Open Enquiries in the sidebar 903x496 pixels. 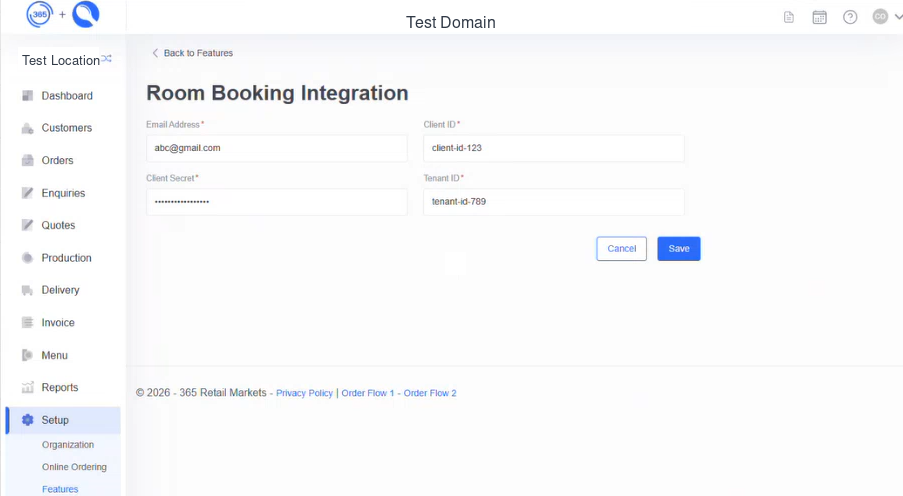coord(63,193)
